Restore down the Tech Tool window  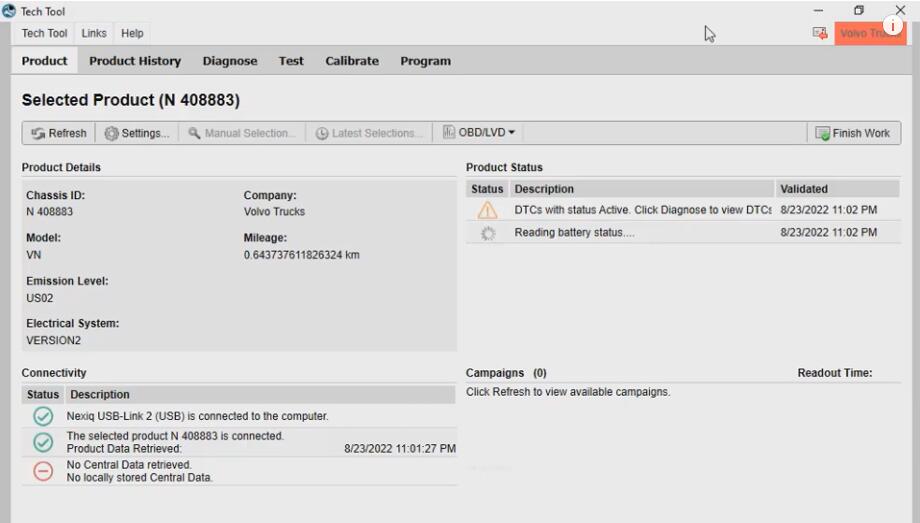(859, 10)
